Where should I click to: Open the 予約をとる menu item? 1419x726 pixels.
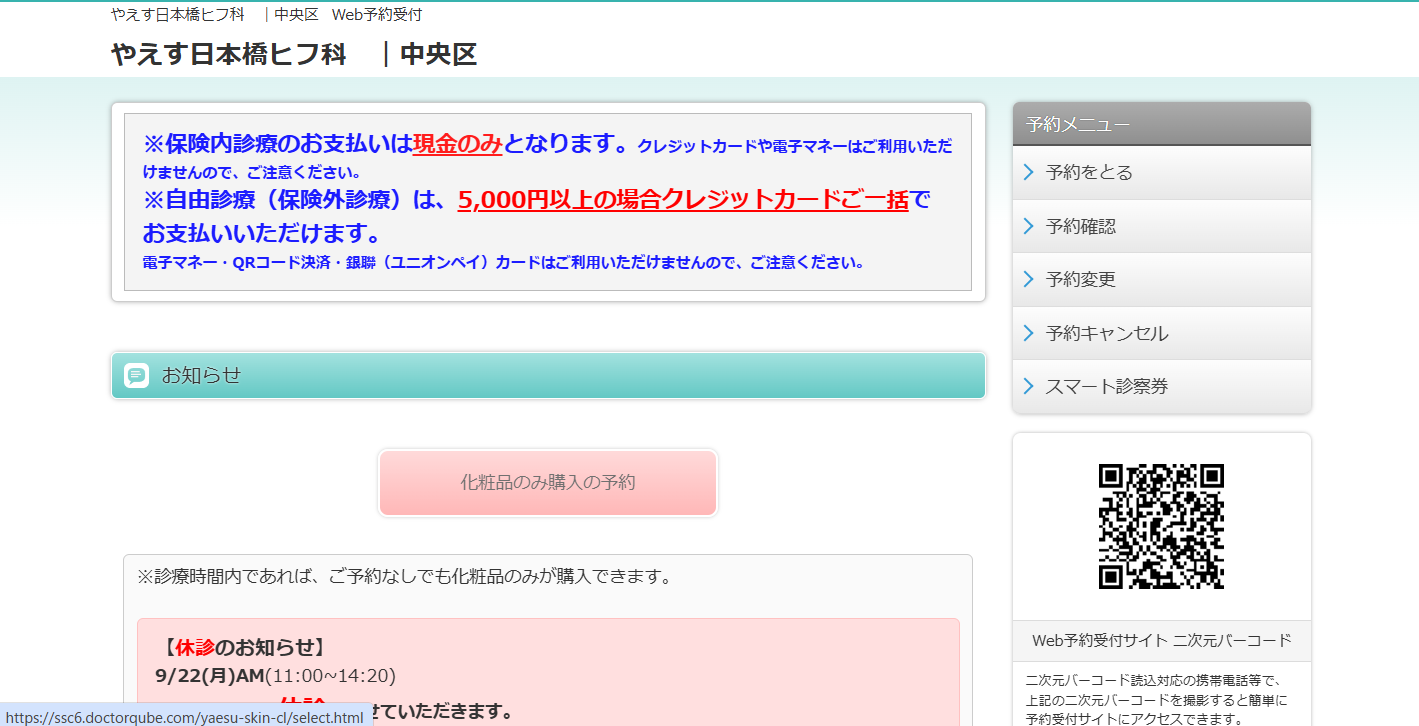tap(1089, 173)
